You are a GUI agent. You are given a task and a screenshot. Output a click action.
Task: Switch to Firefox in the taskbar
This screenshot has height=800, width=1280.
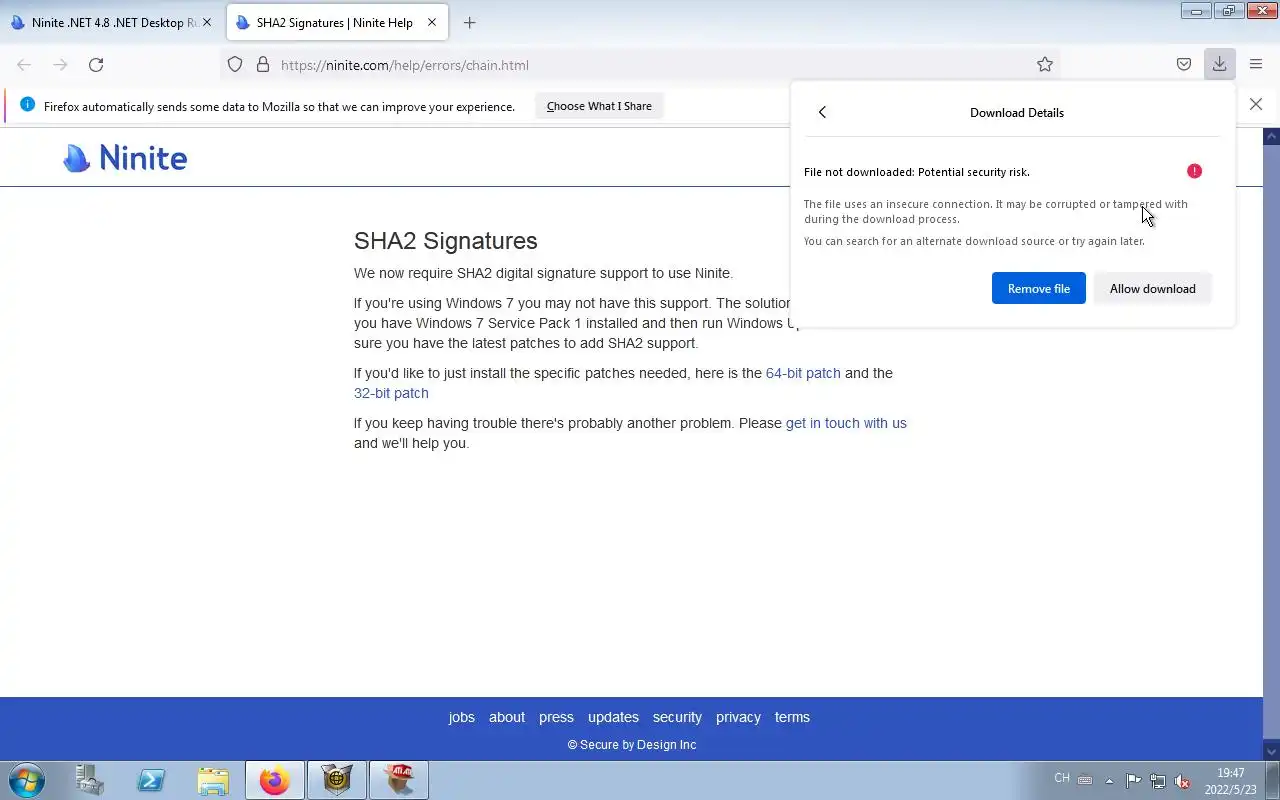(274, 780)
